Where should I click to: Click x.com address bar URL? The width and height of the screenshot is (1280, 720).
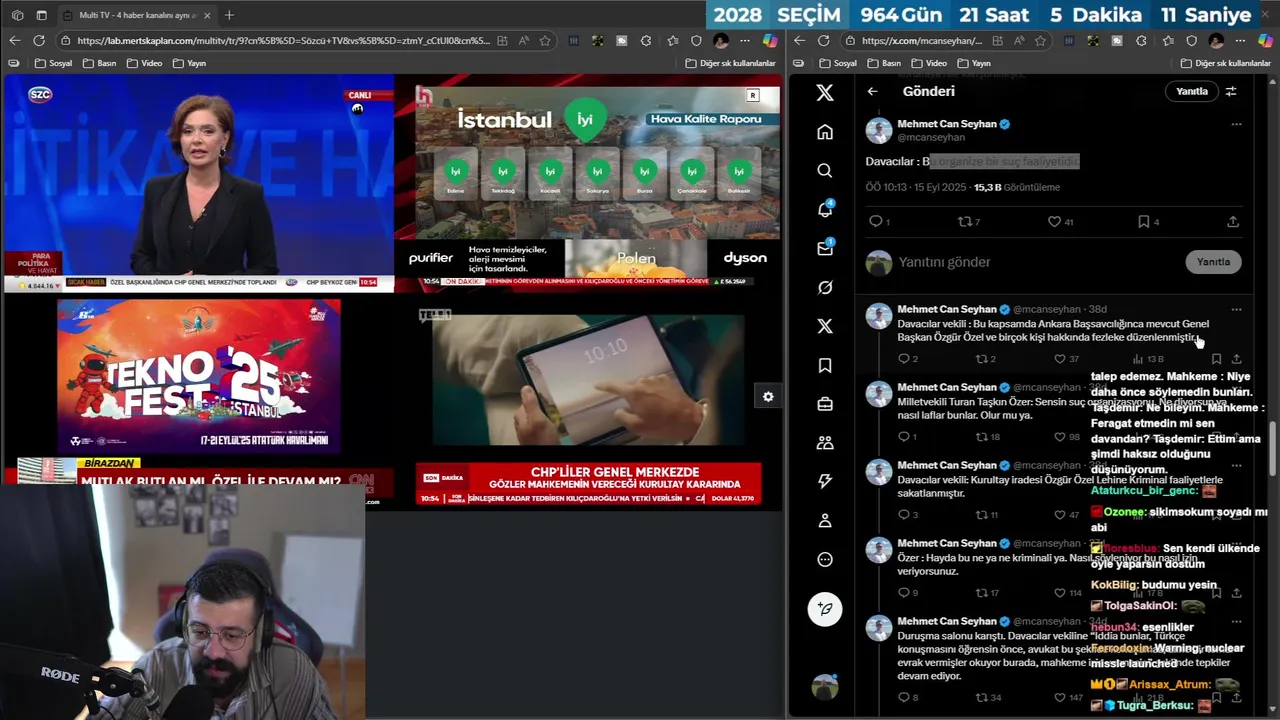coord(921,41)
